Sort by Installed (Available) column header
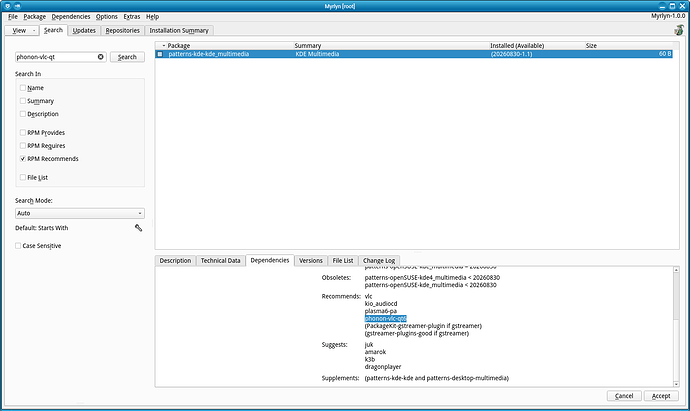Screen dimensions: 690x411 tap(517, 45)
